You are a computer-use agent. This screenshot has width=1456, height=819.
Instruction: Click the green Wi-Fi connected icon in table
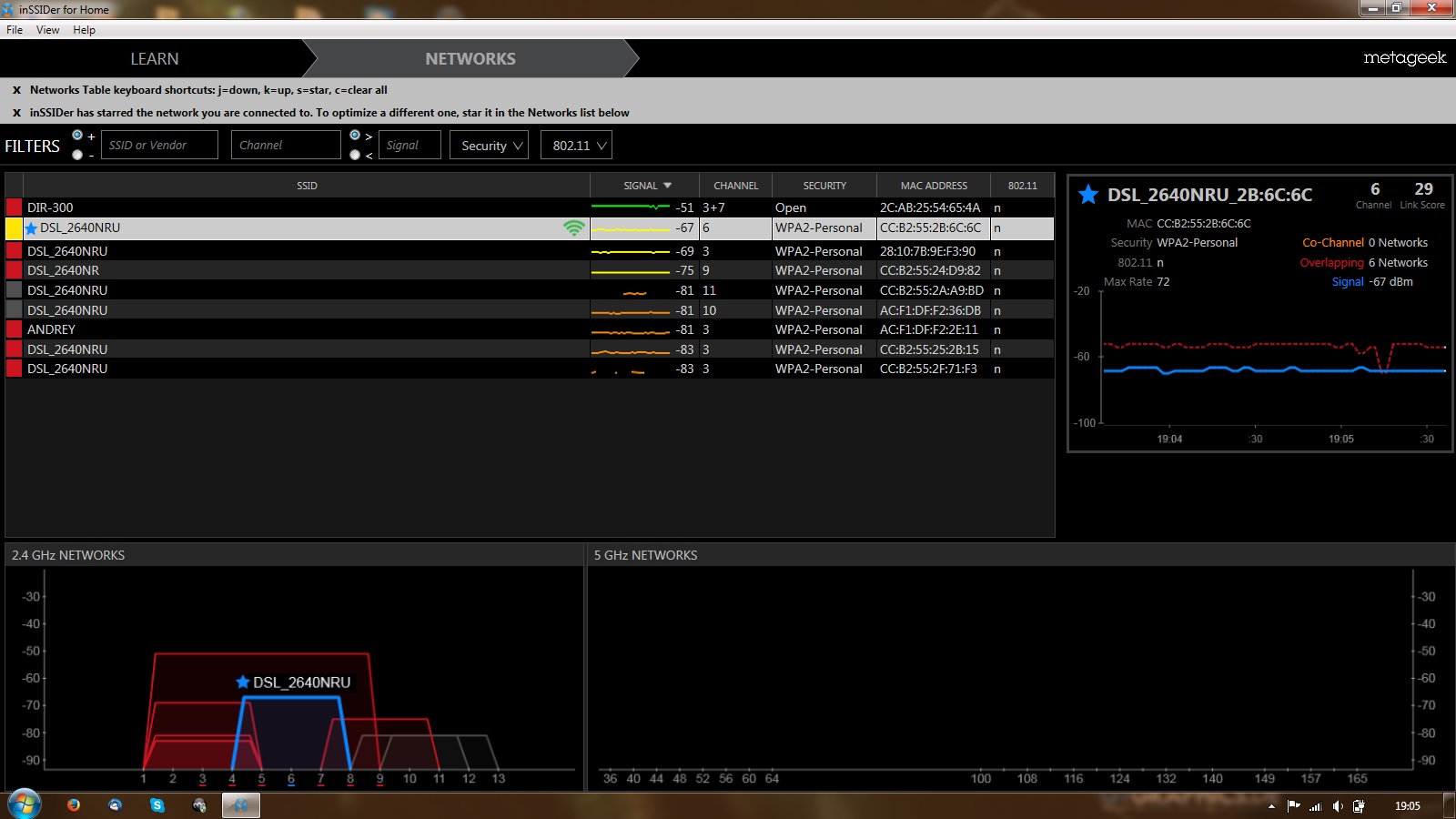tap(573, 228)
